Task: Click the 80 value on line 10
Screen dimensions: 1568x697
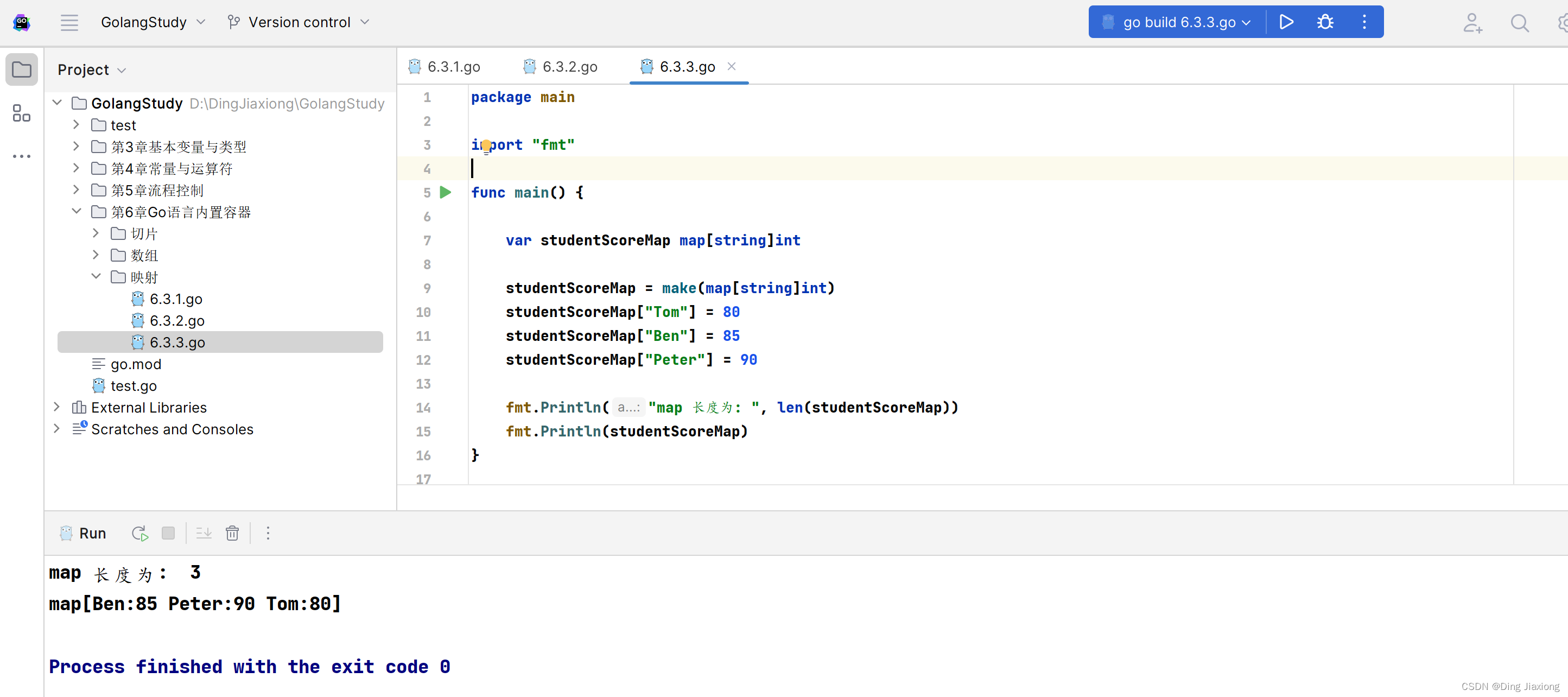Action: [731, 312]
